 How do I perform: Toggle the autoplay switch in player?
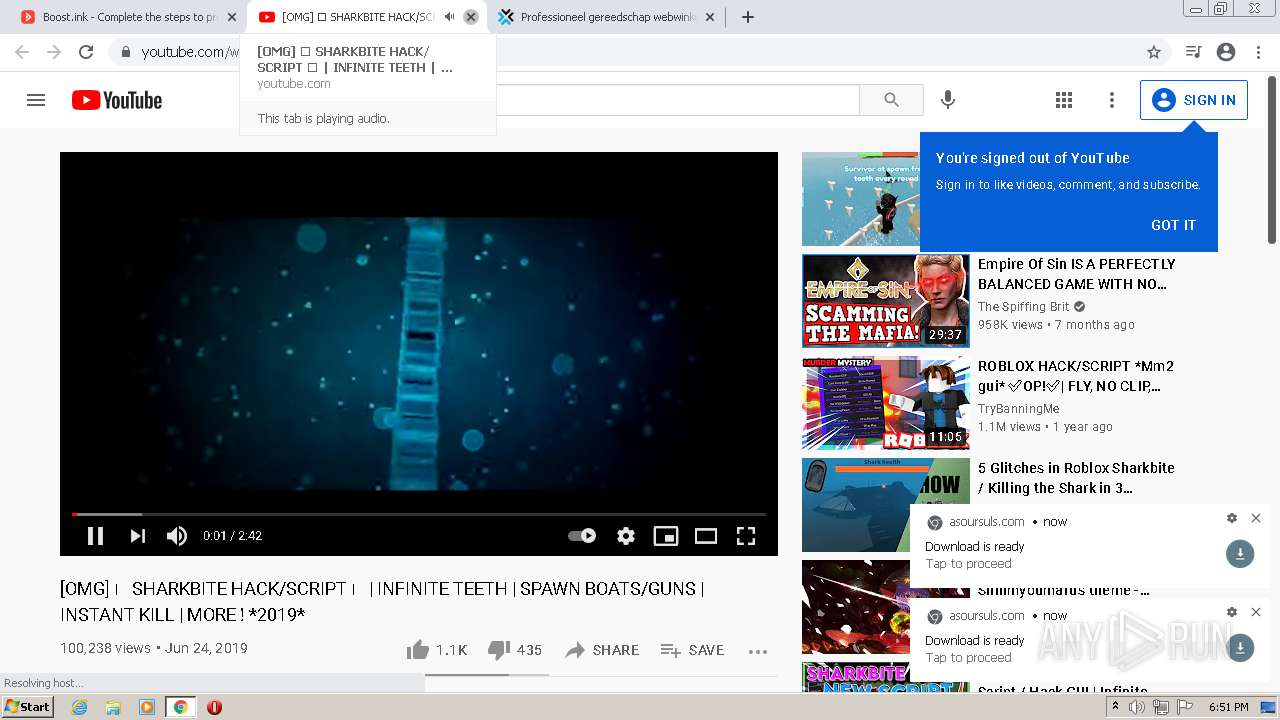[x=582, y=536]
